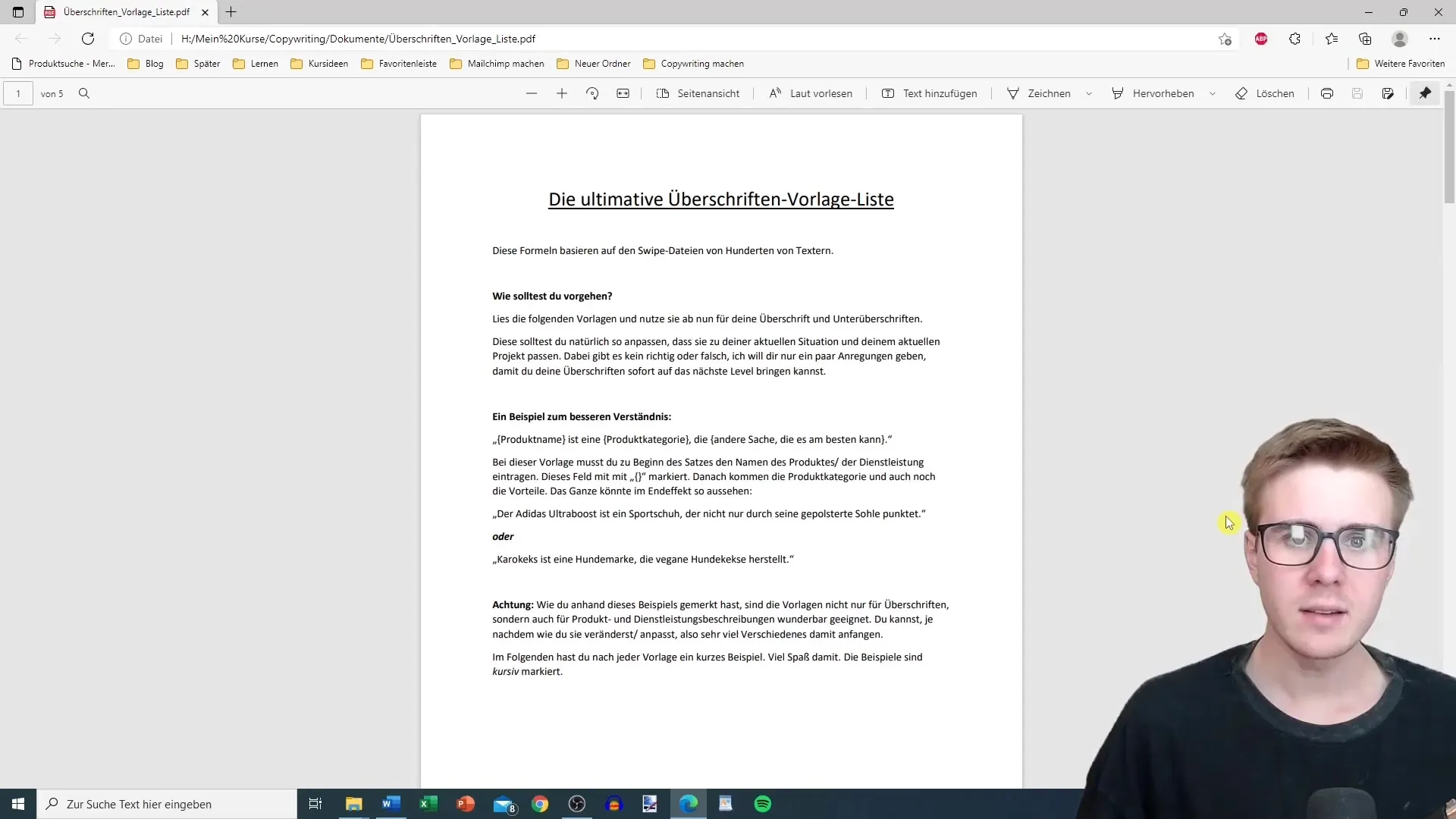Start Laut vorlesen read aloud
This screenshot has height=819, width=1456.
[811, 93]
